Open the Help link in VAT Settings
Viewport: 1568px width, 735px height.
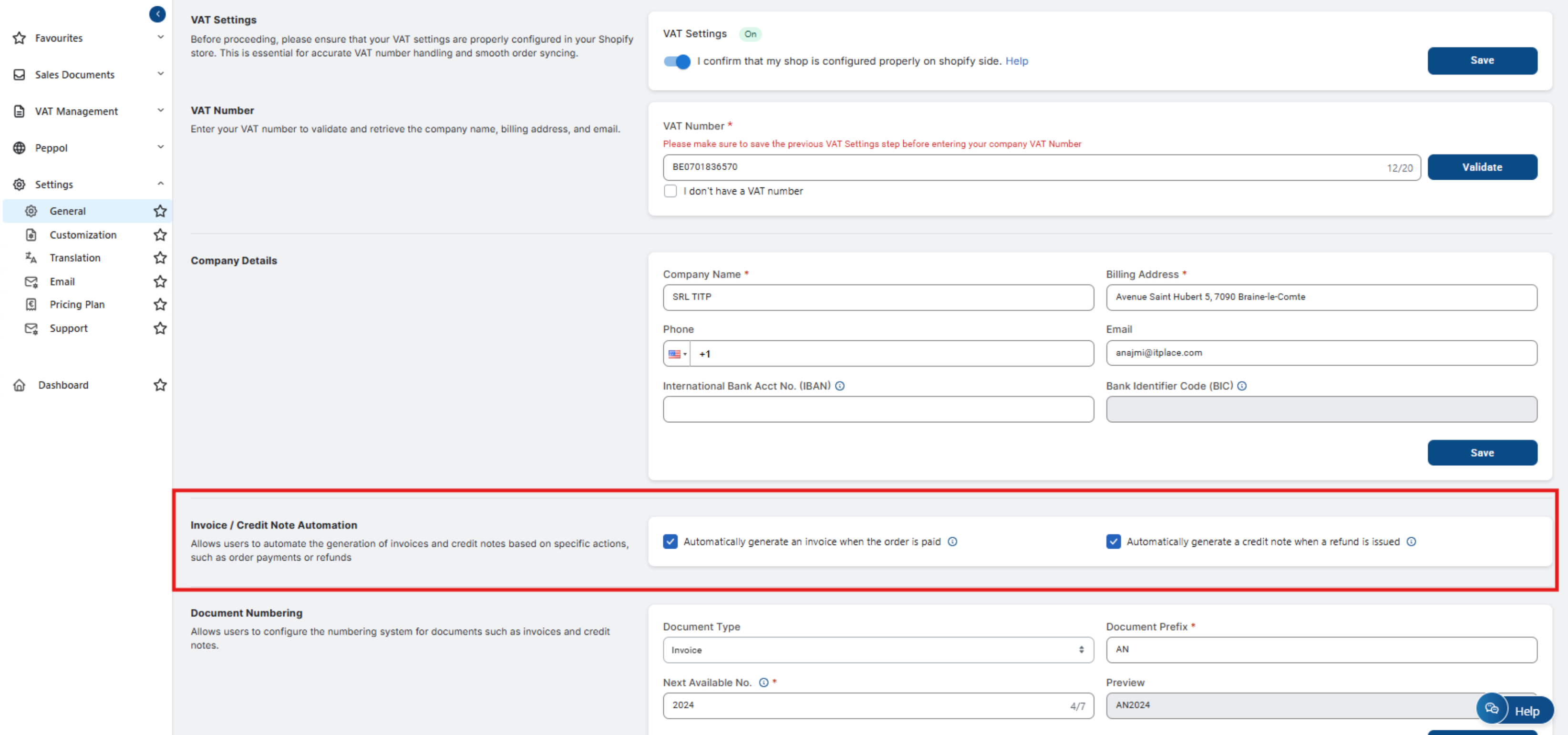click(x=1016, y=61)
